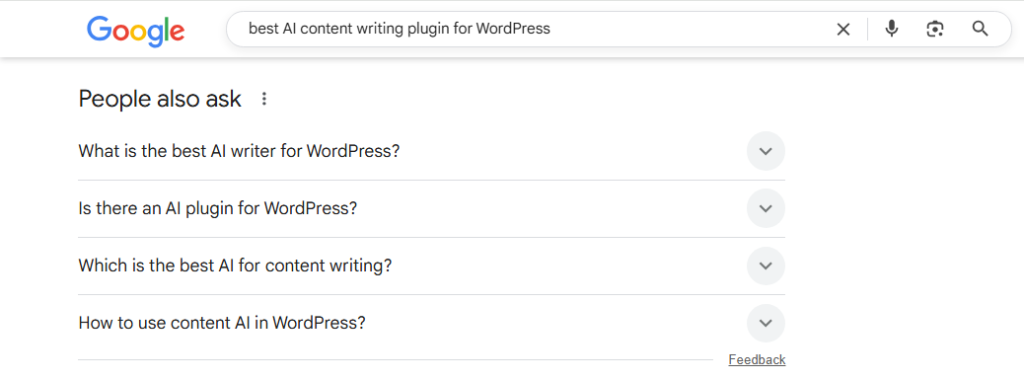
Task: Clear the search query with X icon
Action: point(844,29)
